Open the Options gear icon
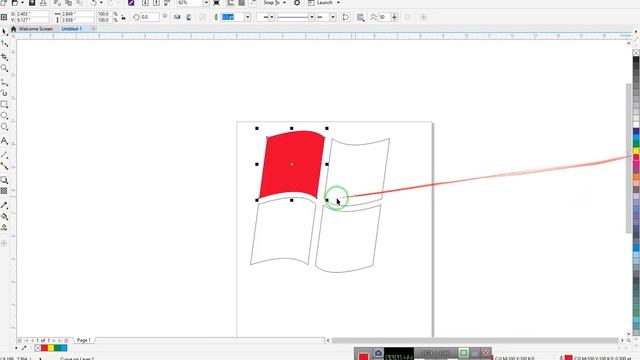Screen dimensions: 640x360 [x=297, y=2]
